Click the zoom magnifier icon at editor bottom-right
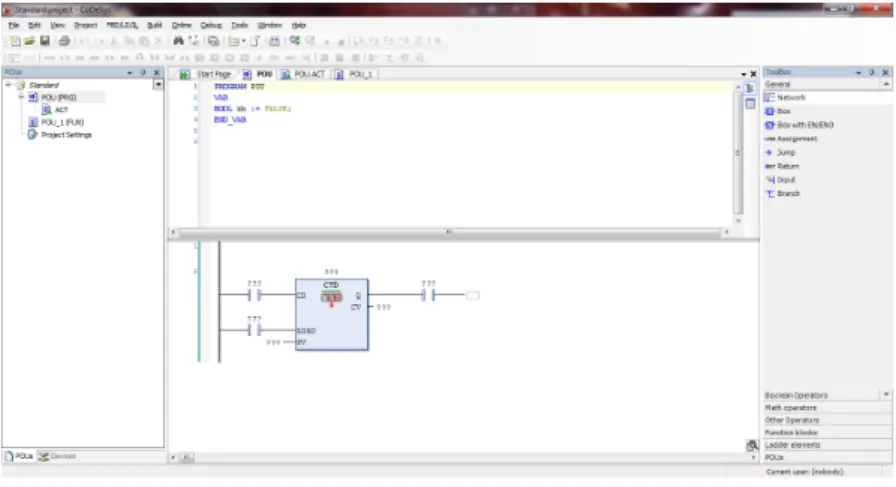Viewport: 896px width, 487px height. point(752,445)
